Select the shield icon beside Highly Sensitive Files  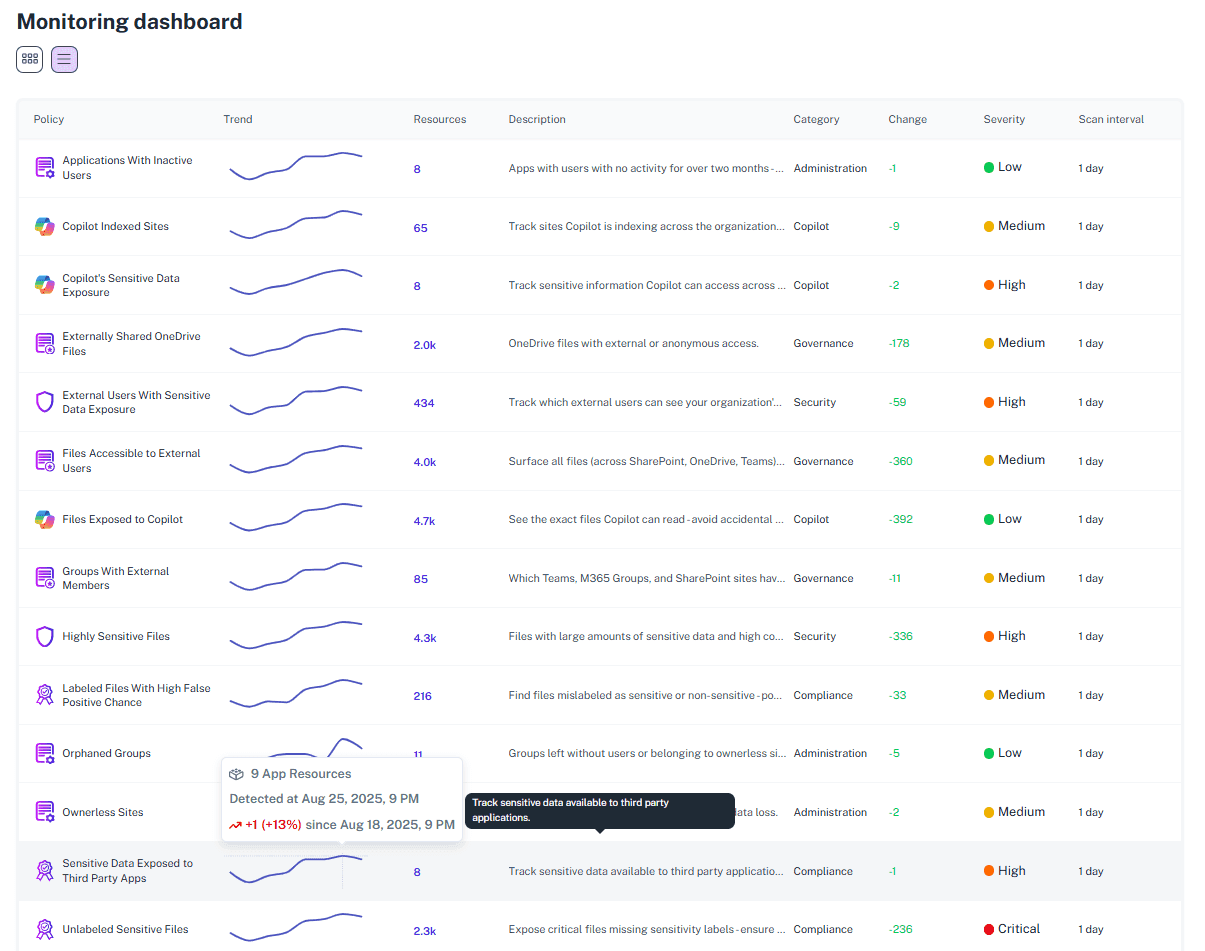click(x=44, y=636)
